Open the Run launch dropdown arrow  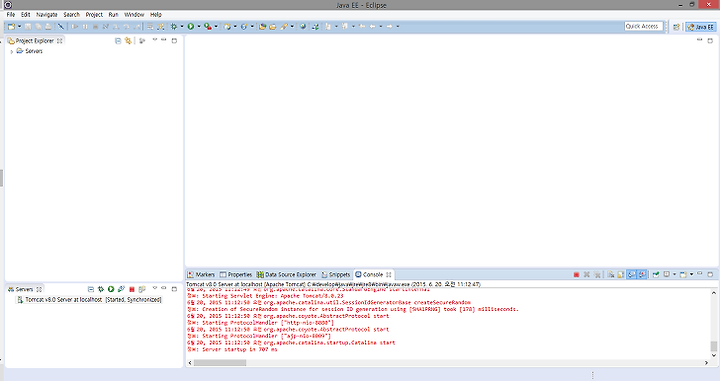(199, 27)
